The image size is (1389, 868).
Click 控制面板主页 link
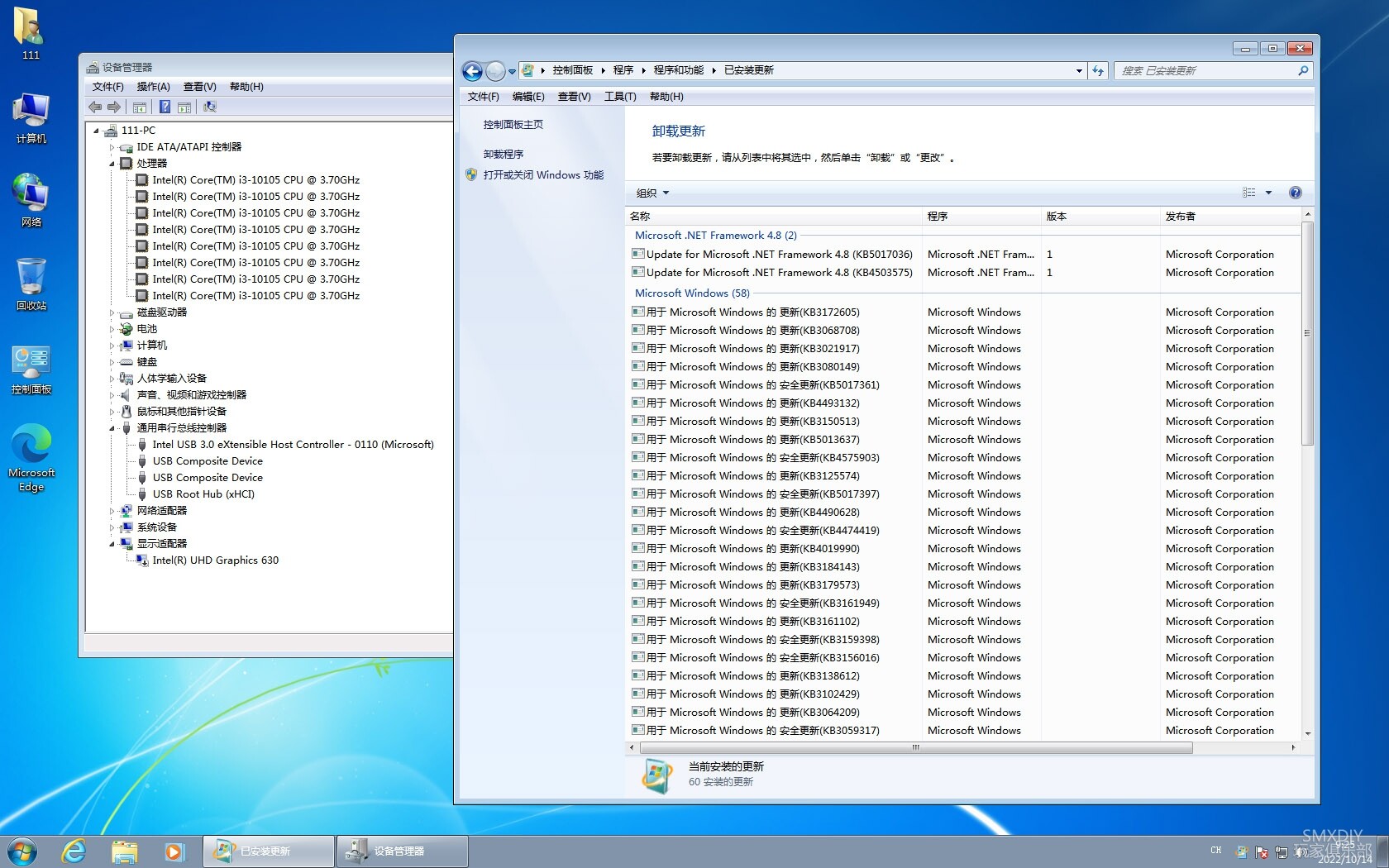tap(513, 125)
